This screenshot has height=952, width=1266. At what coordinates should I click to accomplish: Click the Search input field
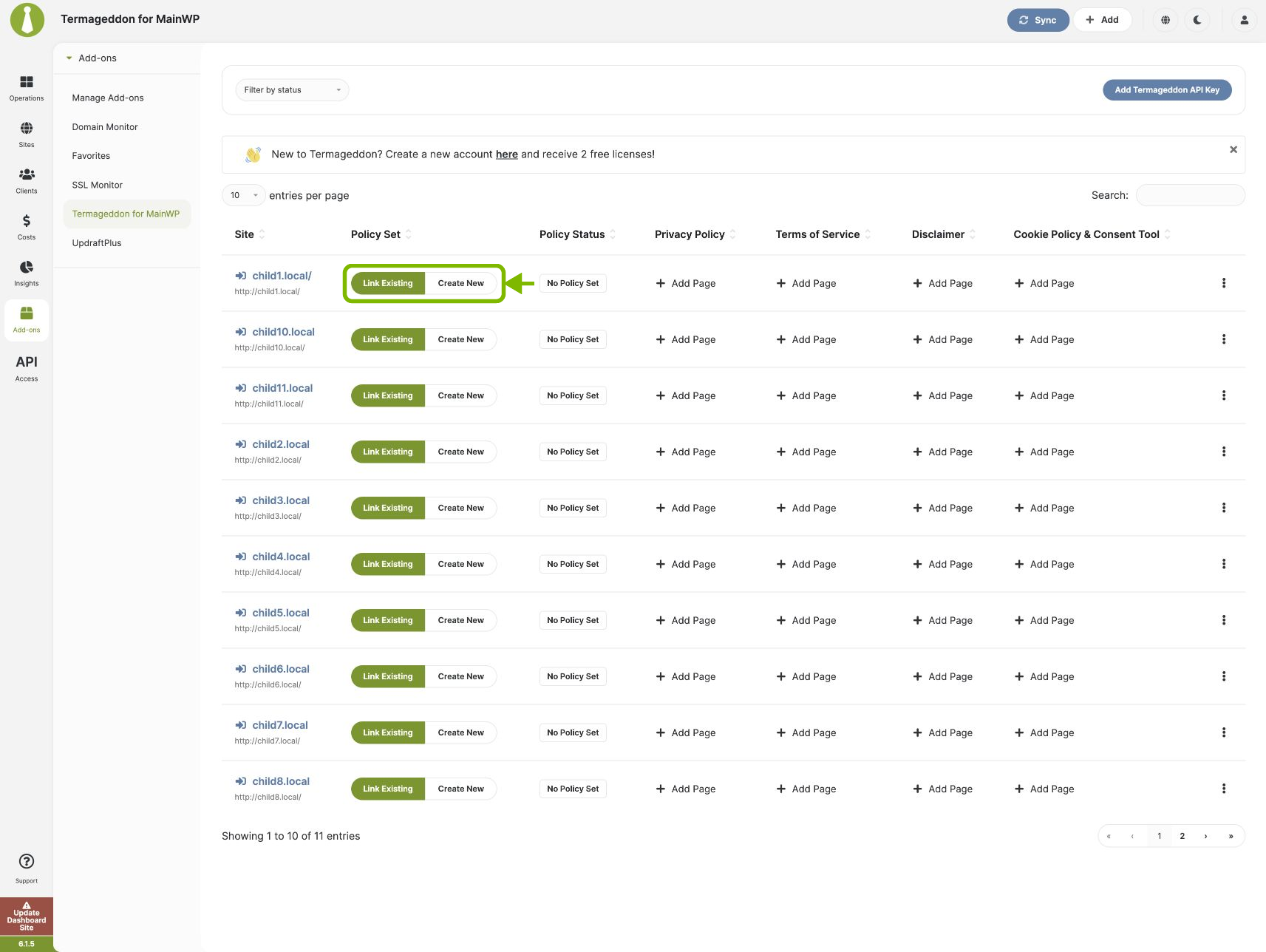(1191, 195)
